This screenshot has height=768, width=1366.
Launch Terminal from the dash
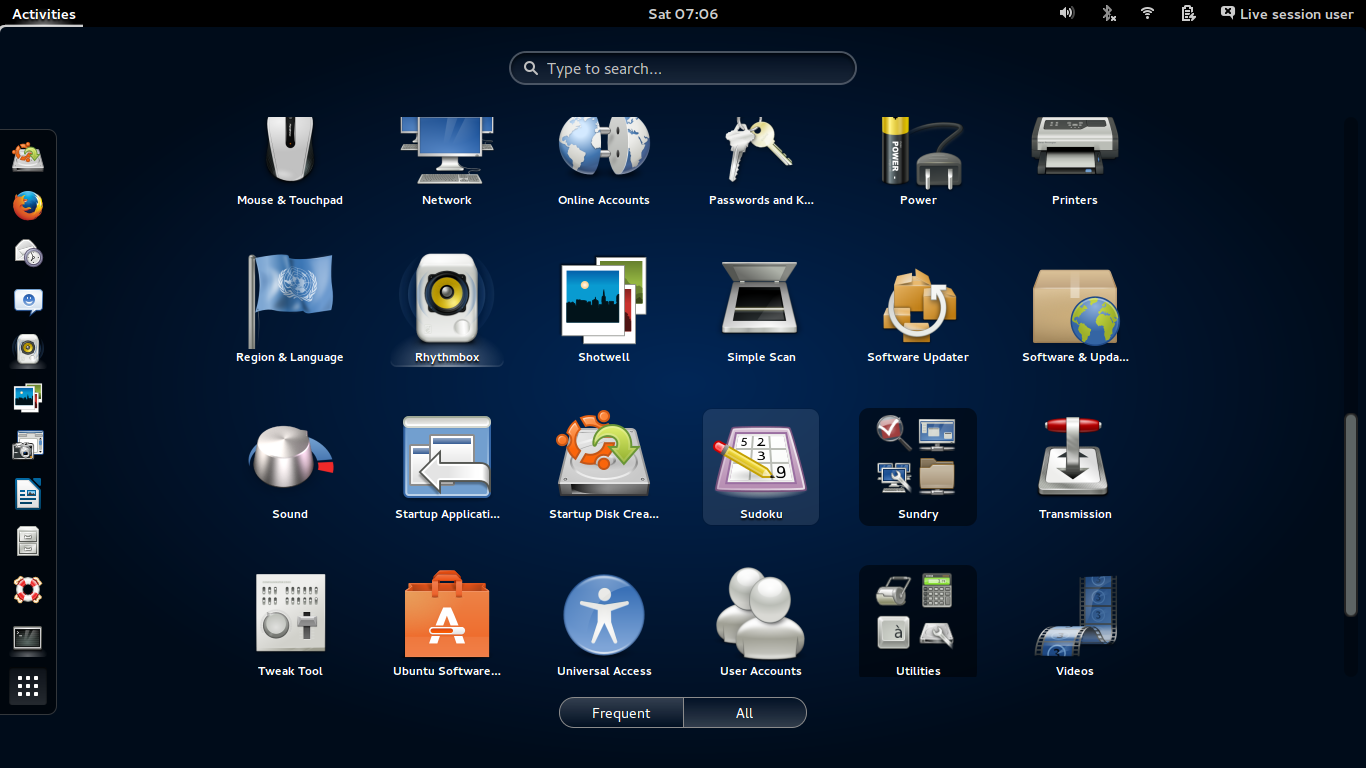[x=28, y=637]
